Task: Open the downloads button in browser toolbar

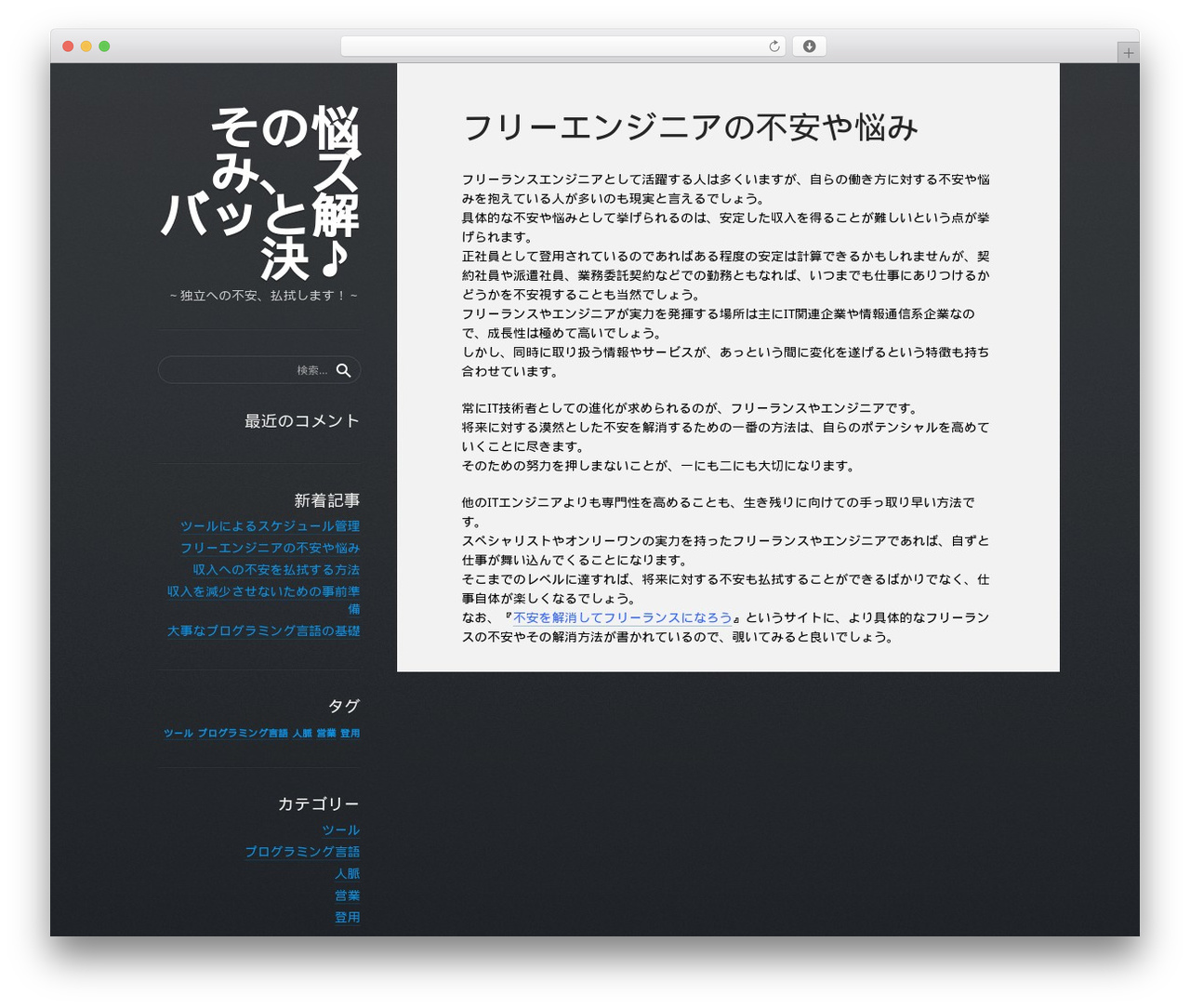Action: click(809, 46)
